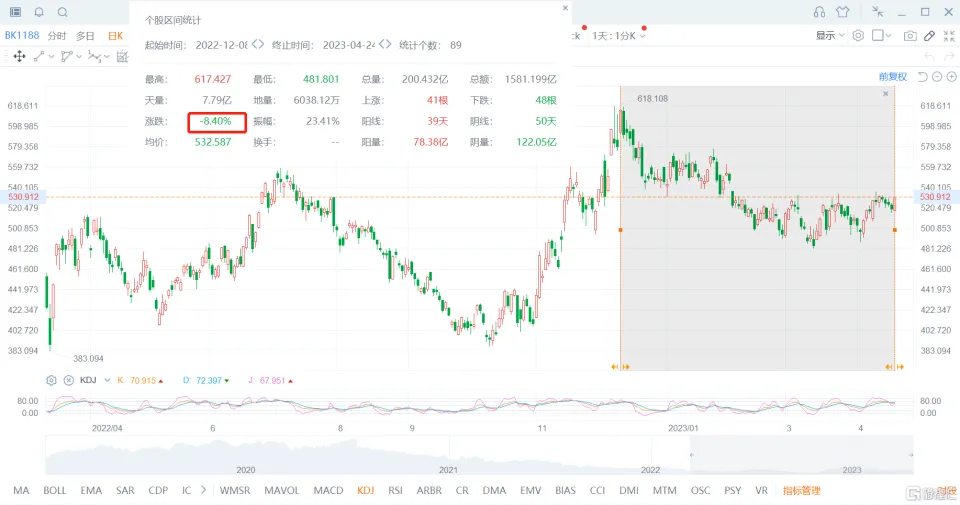
Task: Select the MACD indicator tab
Action: [328, 490]
